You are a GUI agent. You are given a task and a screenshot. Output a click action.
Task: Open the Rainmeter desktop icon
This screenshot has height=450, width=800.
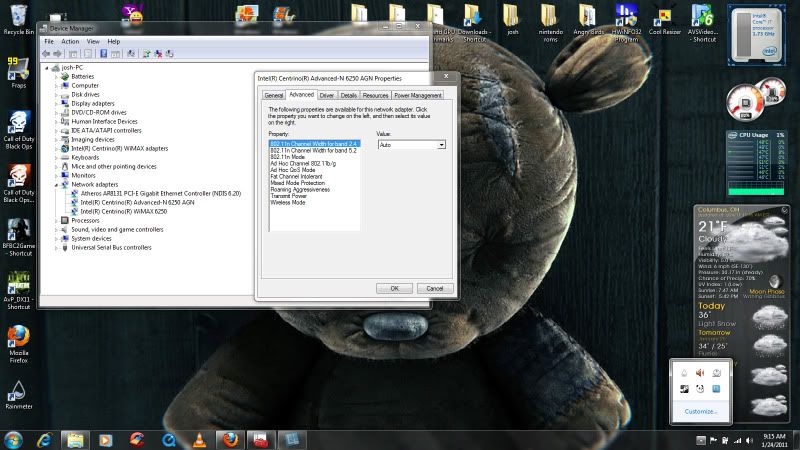(19, 395)
